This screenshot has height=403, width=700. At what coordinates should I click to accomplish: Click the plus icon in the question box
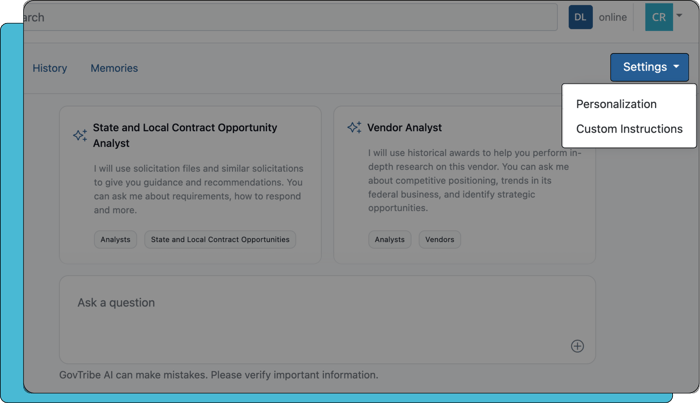click(x=577, y=346)
